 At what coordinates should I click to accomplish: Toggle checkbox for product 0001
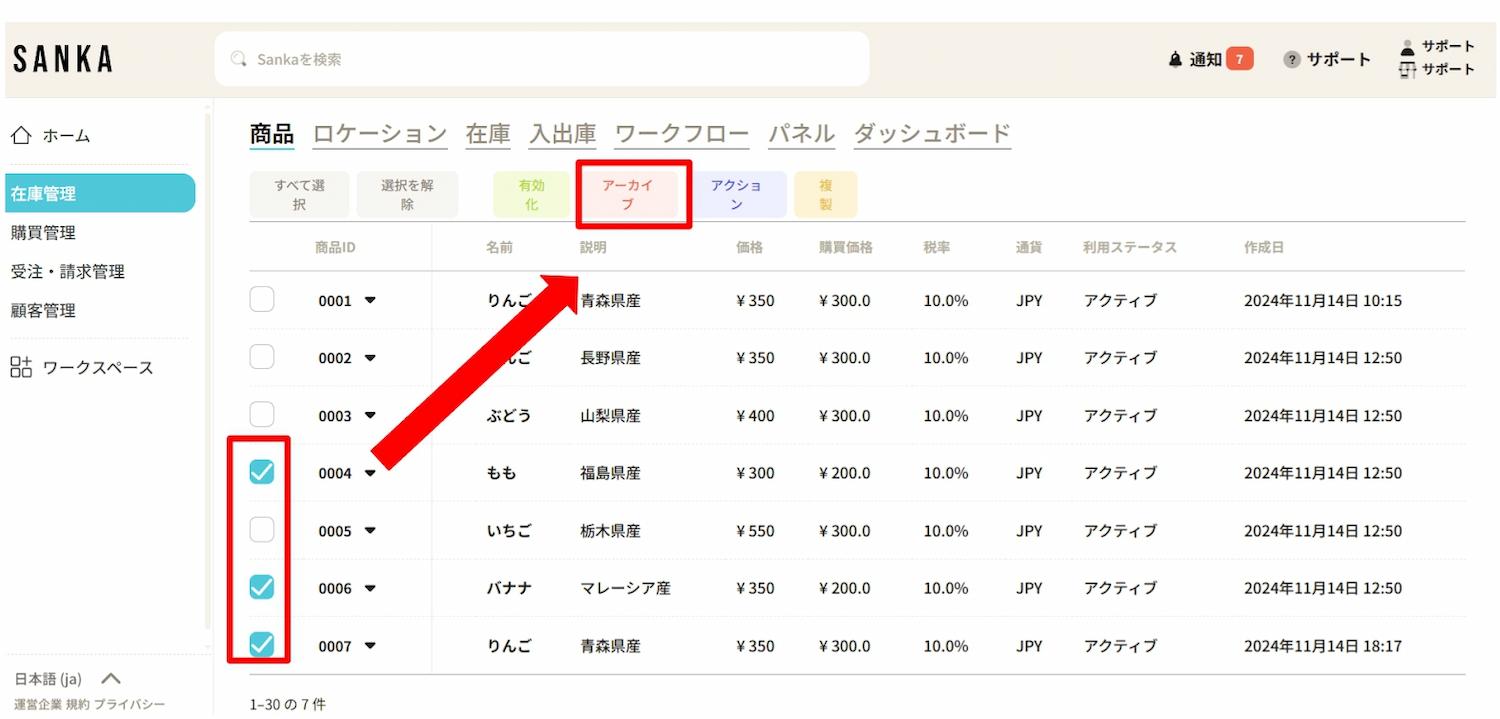[x=262, y=299]
